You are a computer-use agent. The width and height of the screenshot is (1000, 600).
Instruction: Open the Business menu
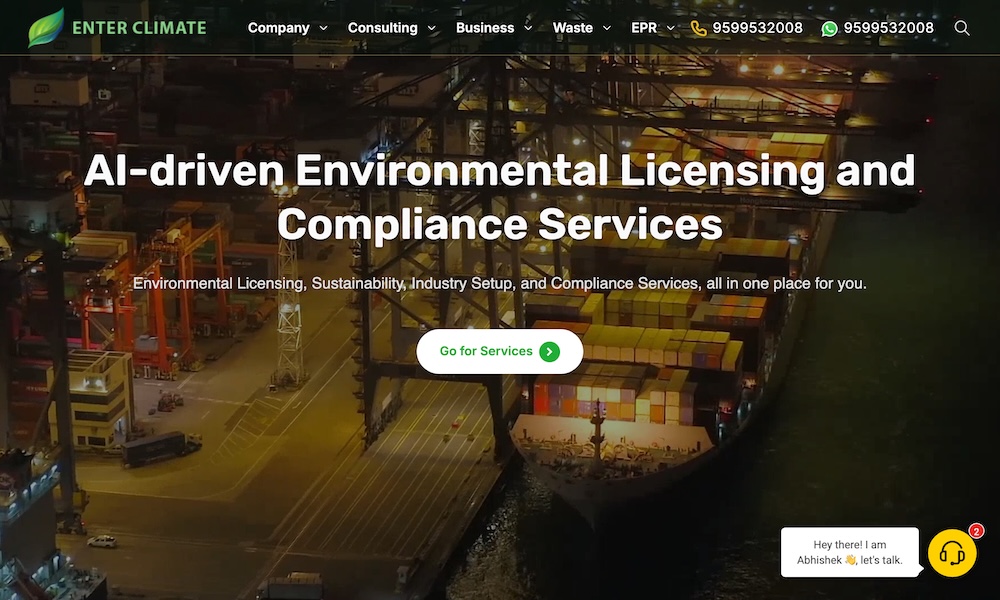tap(484, 28)
